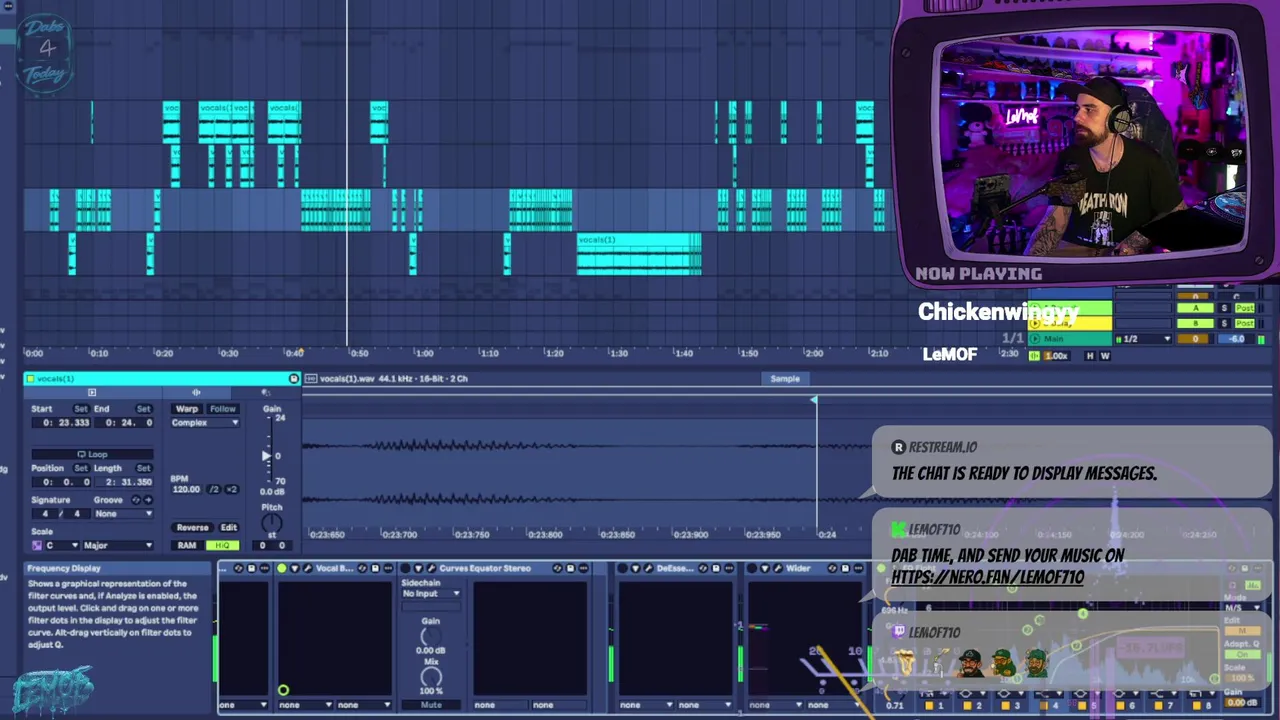
Task: Click the Pitch knob
Action: click(x=271, y=524)
